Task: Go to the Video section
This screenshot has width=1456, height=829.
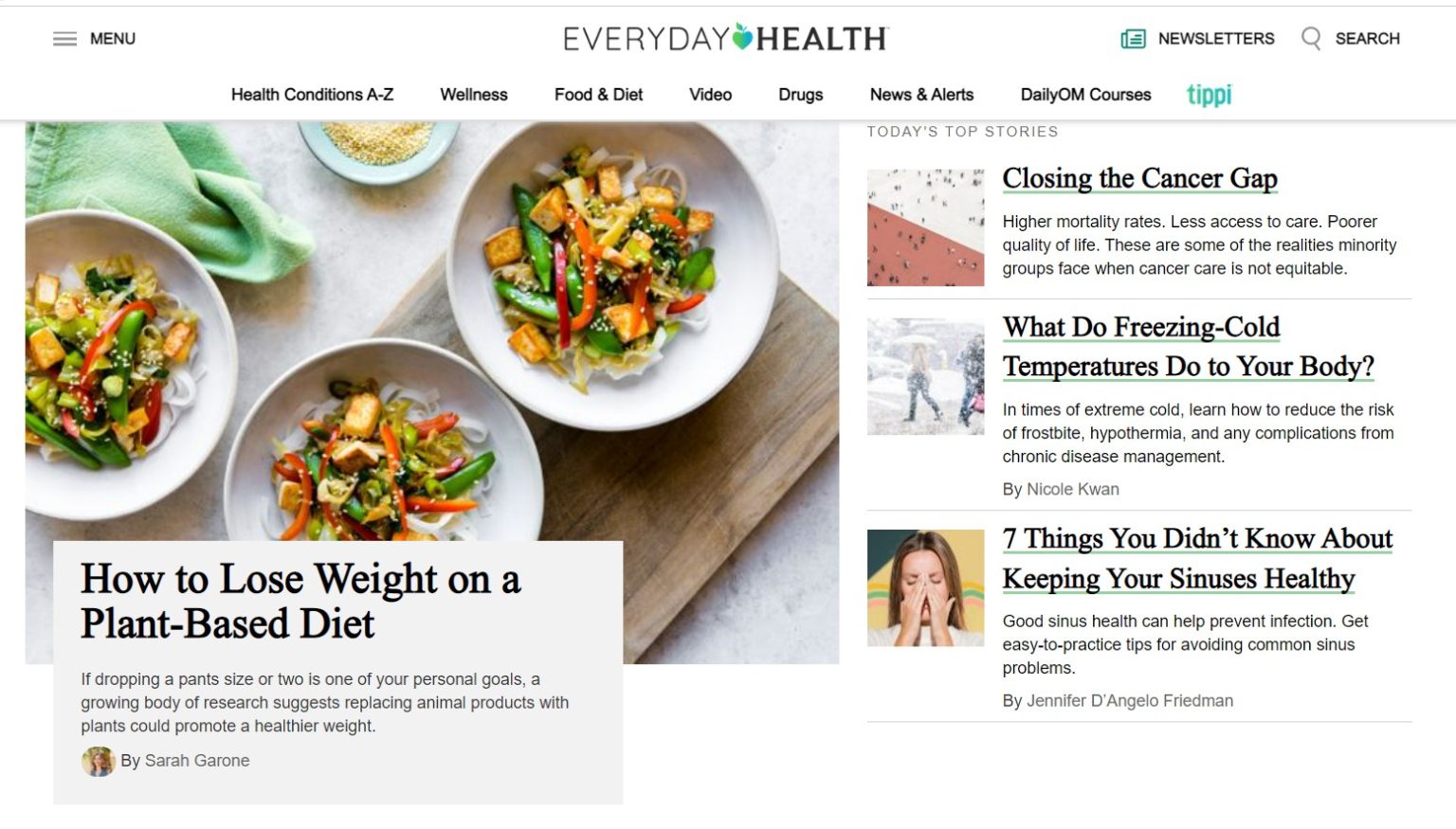Action: click(x=710, y=95)
